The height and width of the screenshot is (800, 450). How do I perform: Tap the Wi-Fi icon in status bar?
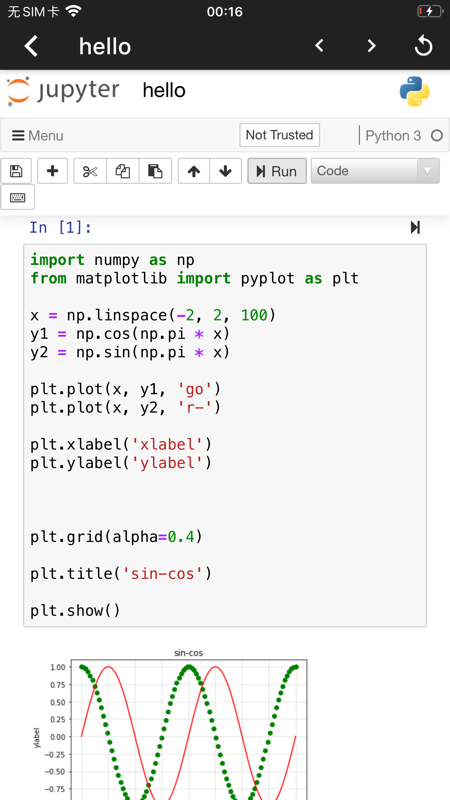click(x=74, y=11)
